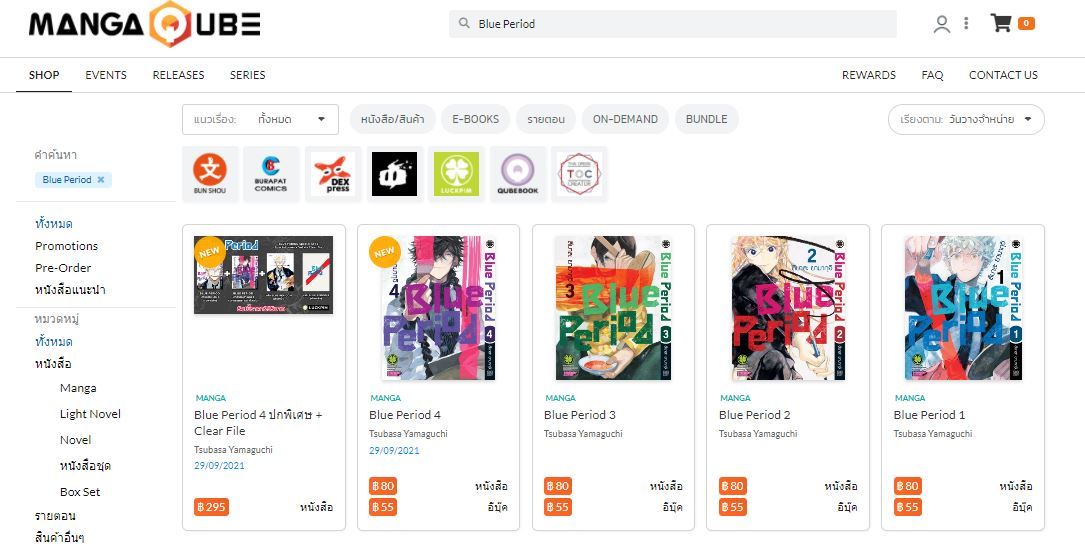
Task: Open the Pre-Order sidebar link
Action: click(x=63, y=268)
